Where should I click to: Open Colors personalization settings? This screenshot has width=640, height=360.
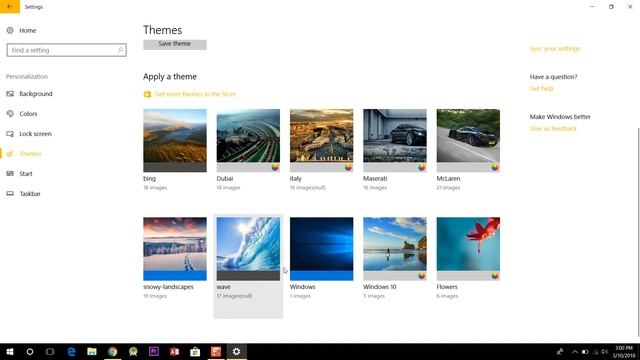28,114
